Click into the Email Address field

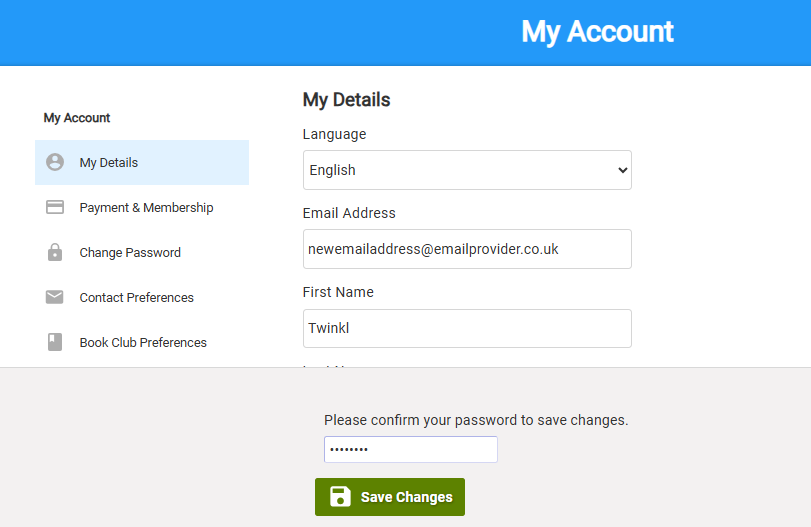(x=467, y=249)
